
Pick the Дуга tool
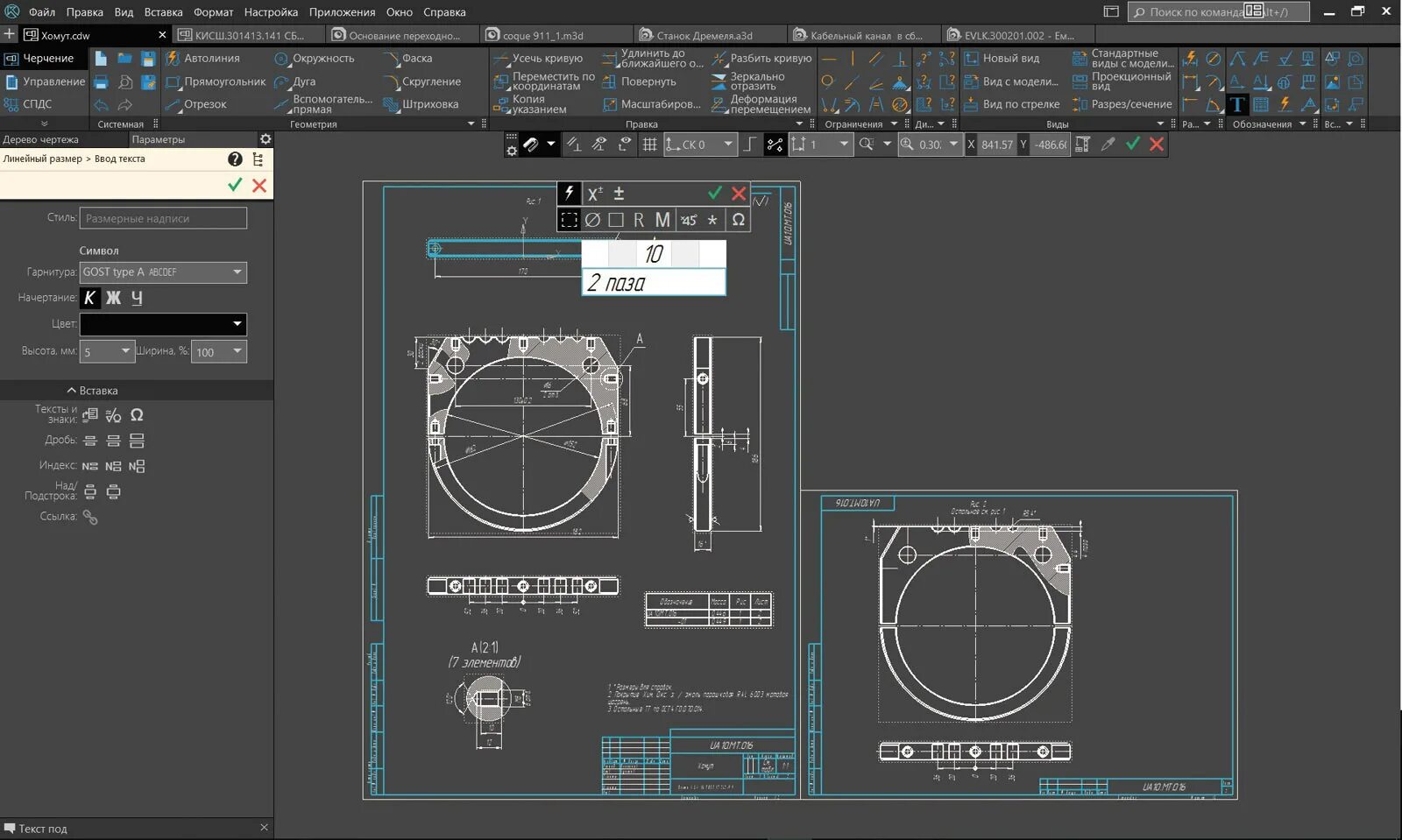click(294, 81)
